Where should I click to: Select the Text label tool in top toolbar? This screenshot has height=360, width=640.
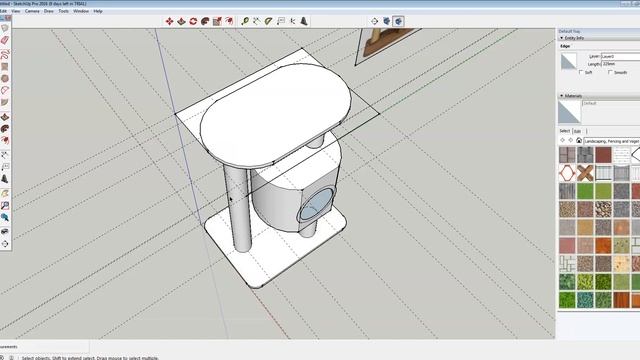coord(280,21)
